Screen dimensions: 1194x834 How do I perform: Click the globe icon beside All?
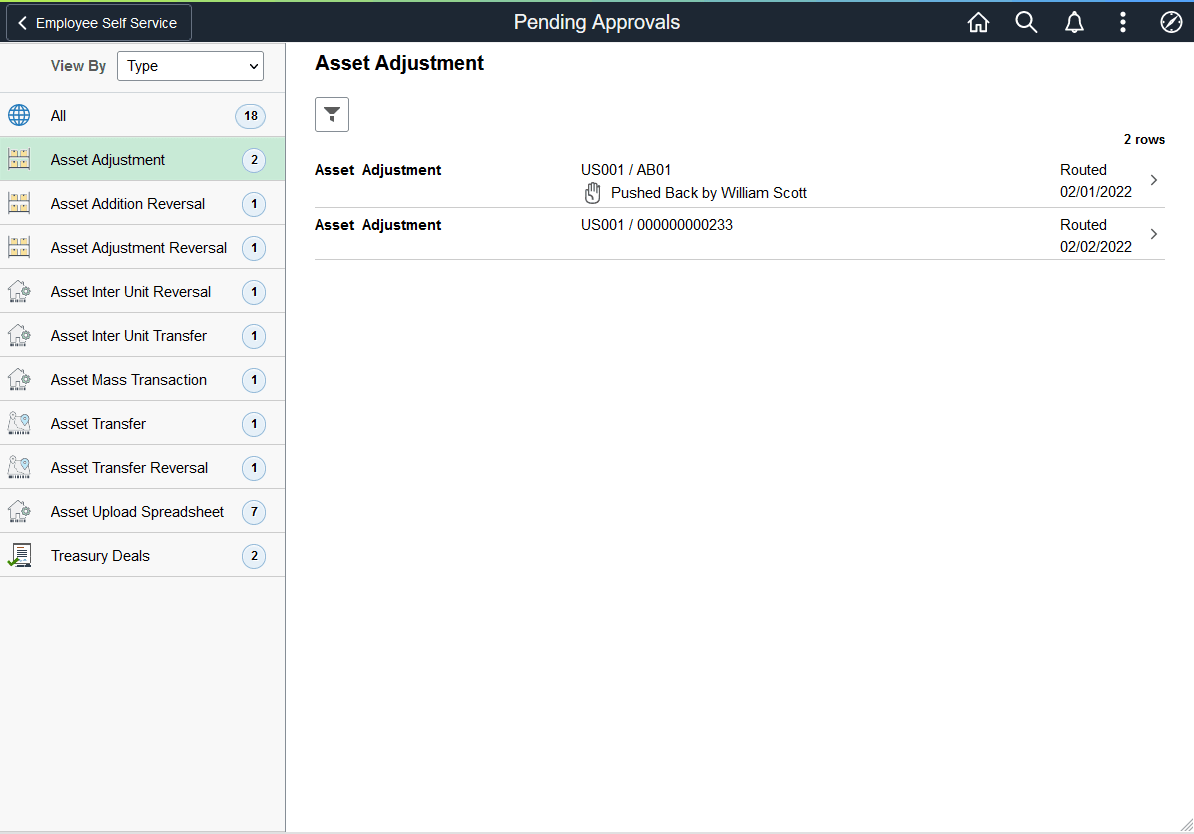(x=19, y=115)
